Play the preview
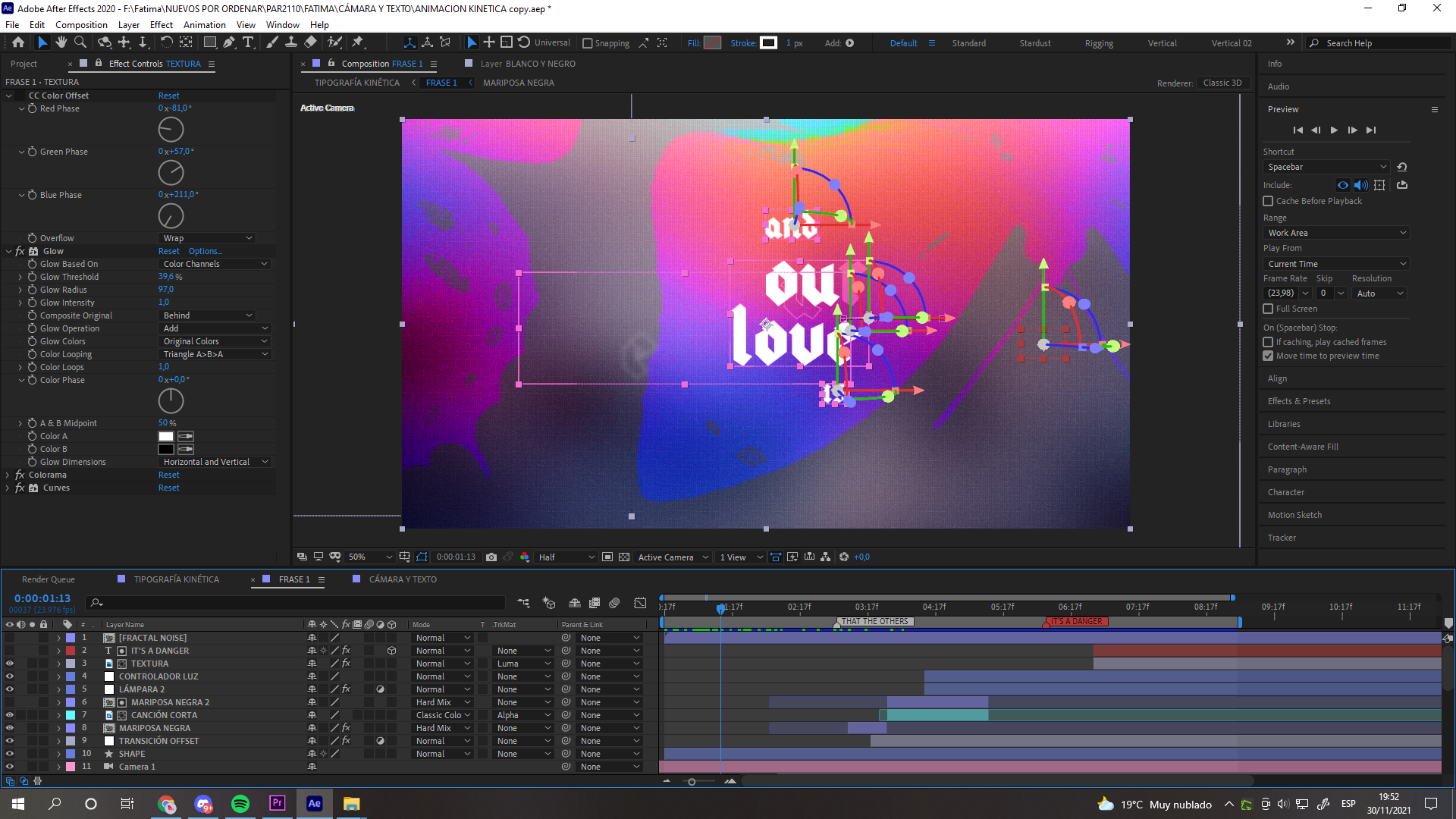 (x=1334, y=130)
